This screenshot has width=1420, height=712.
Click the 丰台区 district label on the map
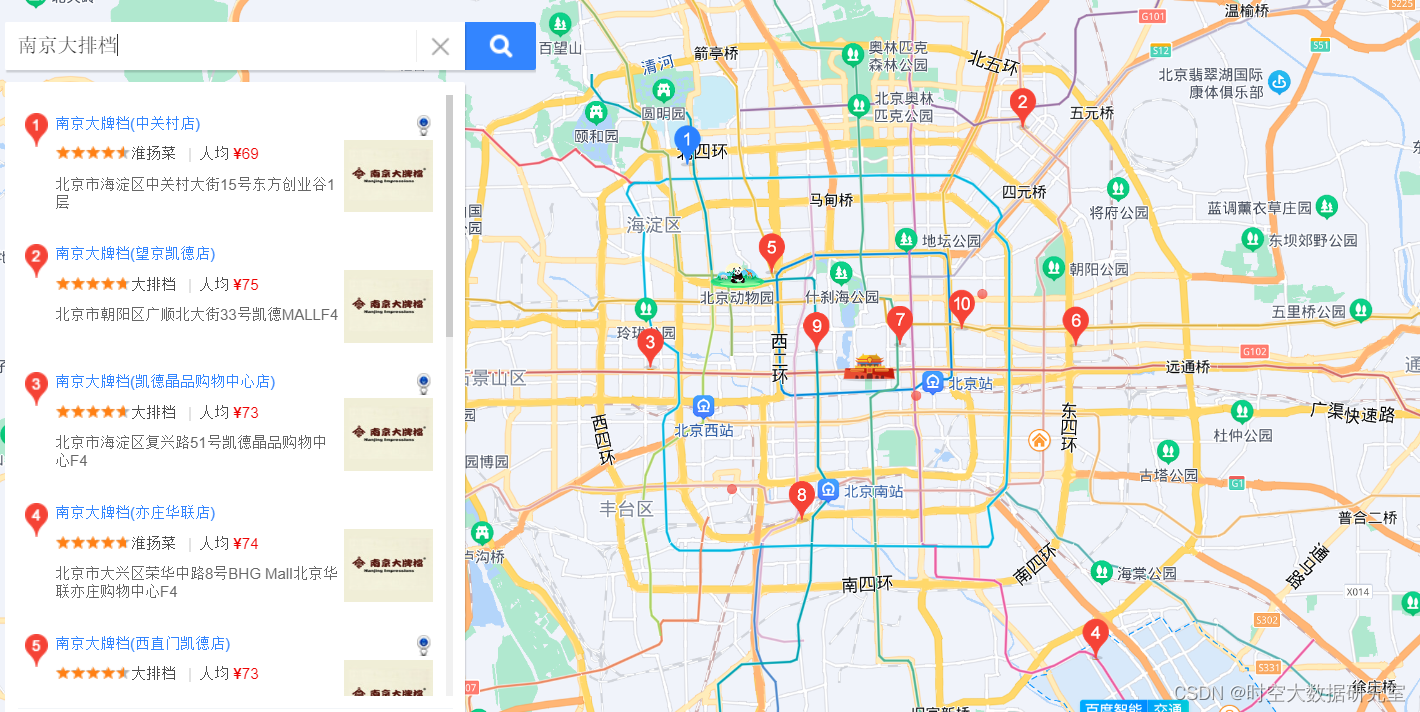pos(626,509)
